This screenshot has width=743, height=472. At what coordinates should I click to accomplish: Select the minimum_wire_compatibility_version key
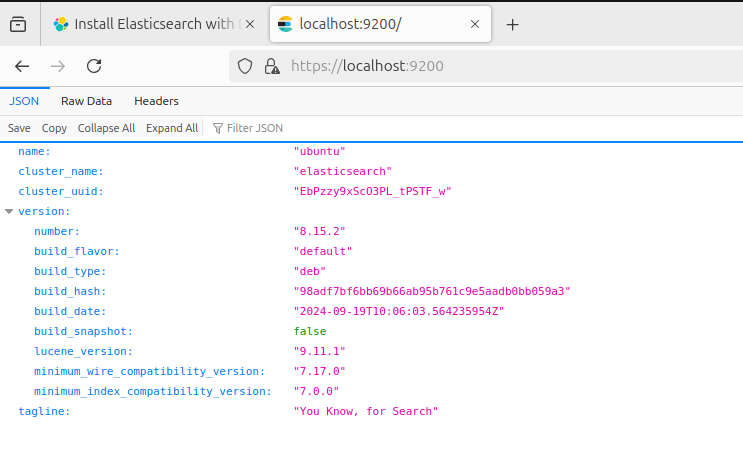click(x=149, y=371)
